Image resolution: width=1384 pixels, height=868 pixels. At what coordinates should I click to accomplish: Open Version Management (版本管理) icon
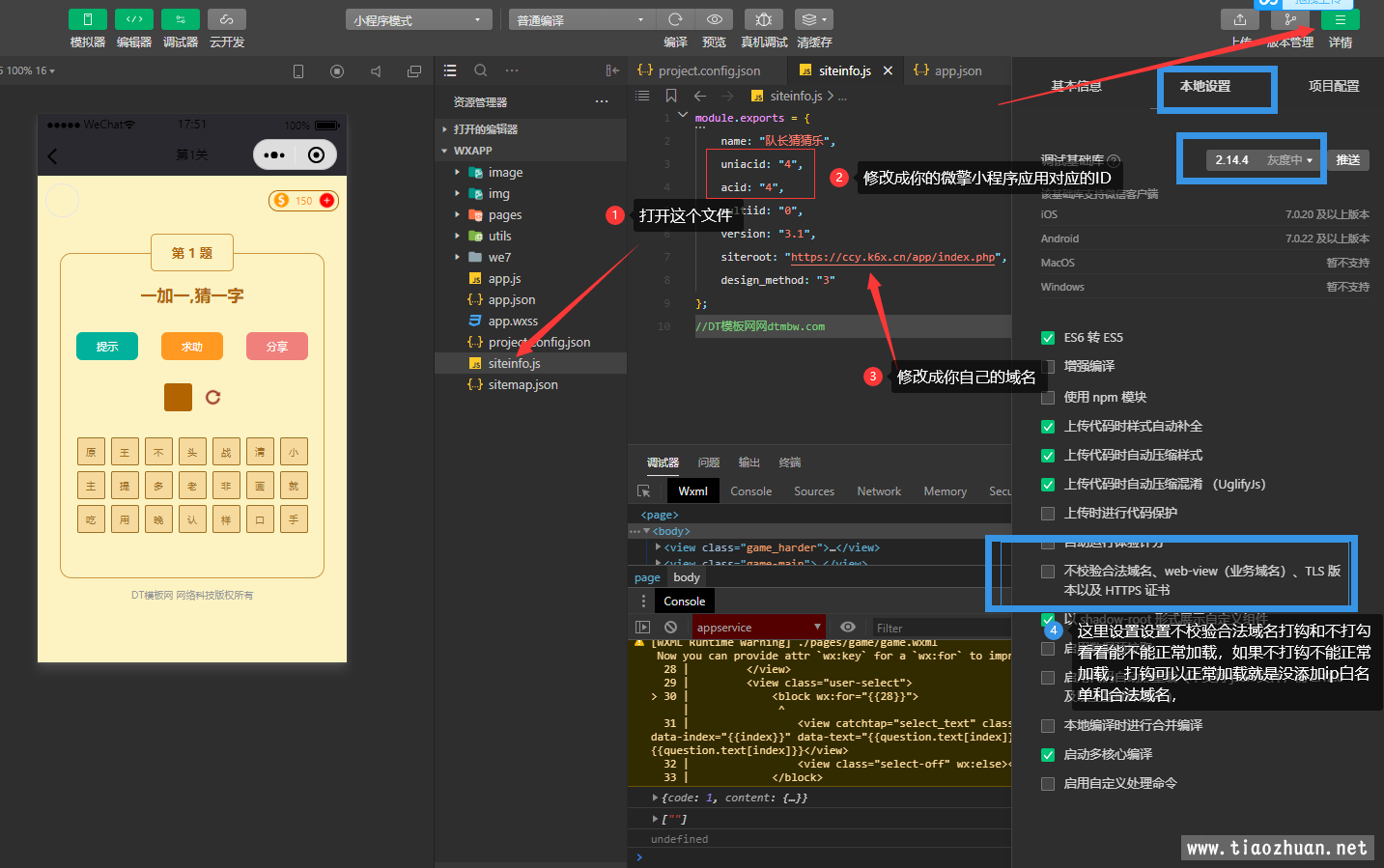pyautogui.click(x=1290, y=19)
